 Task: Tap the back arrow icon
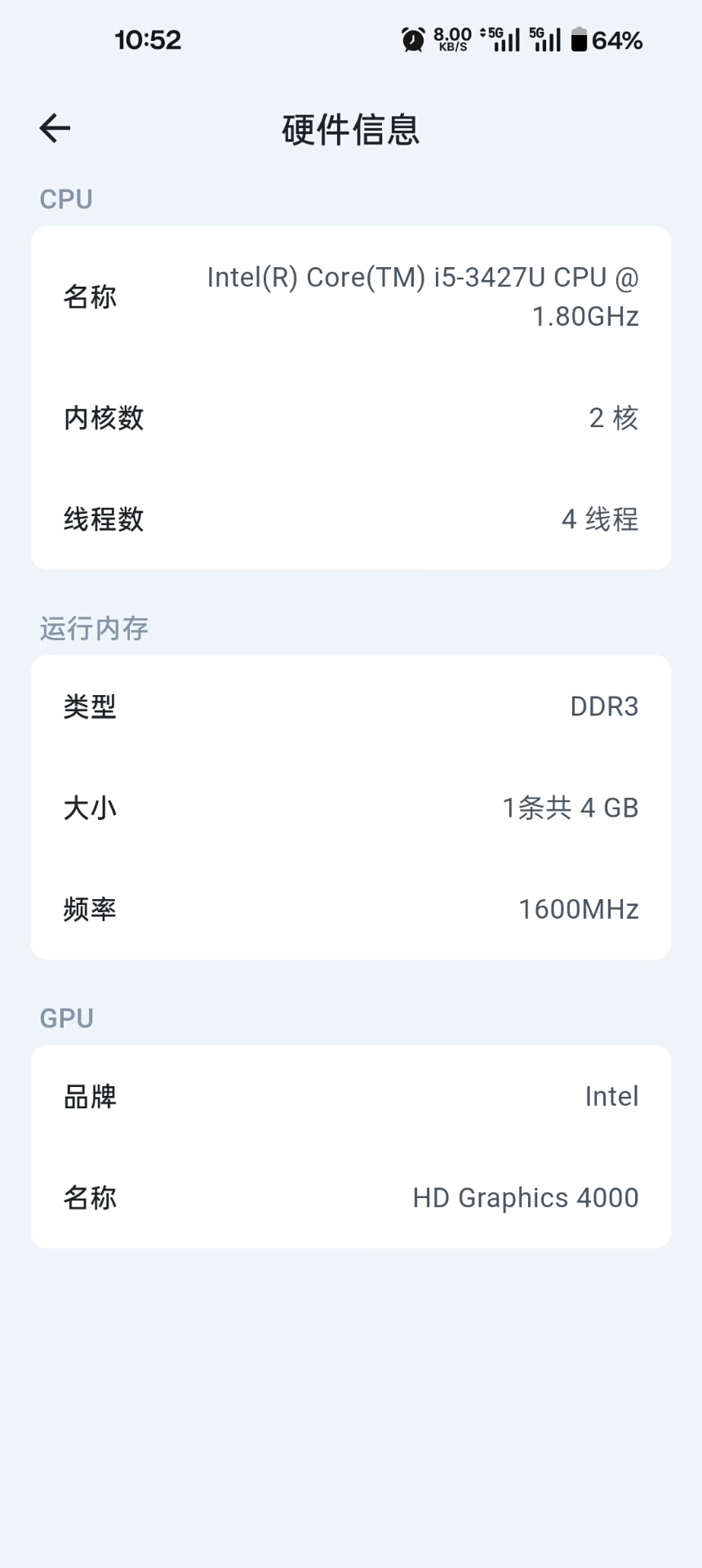pos(55,128)
